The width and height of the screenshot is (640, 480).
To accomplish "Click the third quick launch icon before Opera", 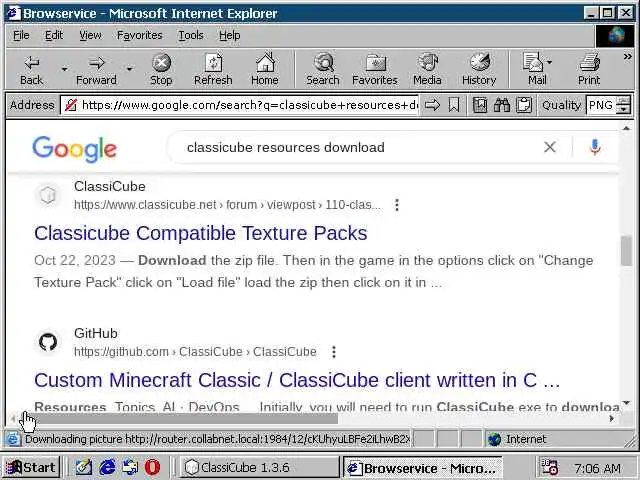I will (130, 467).
